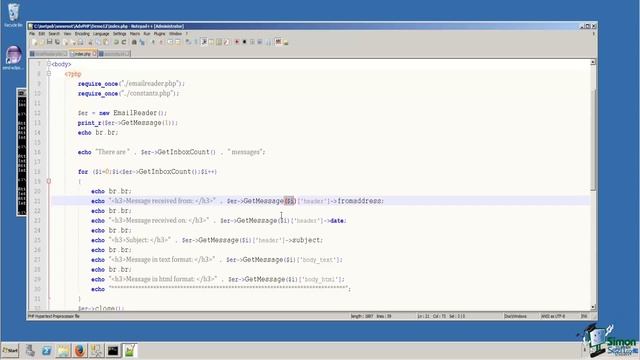Click the Print toolbar icon
The height and width of the screenshot is (360, 640).
(x=80, y=42)
